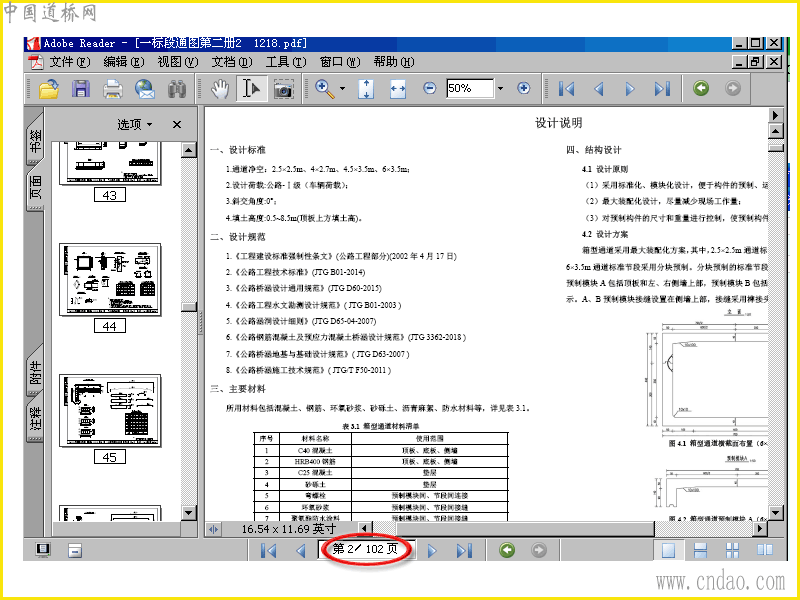Select the Snapshot camera tool
This screenshot has width=800, height=600.
coord(283,89)
